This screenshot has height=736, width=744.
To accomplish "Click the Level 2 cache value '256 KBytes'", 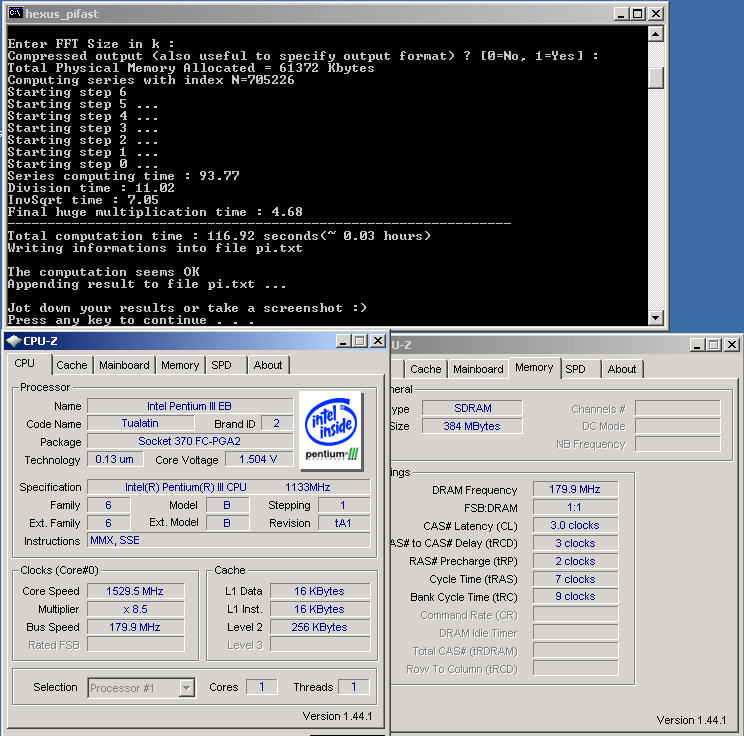I will 320,627.
